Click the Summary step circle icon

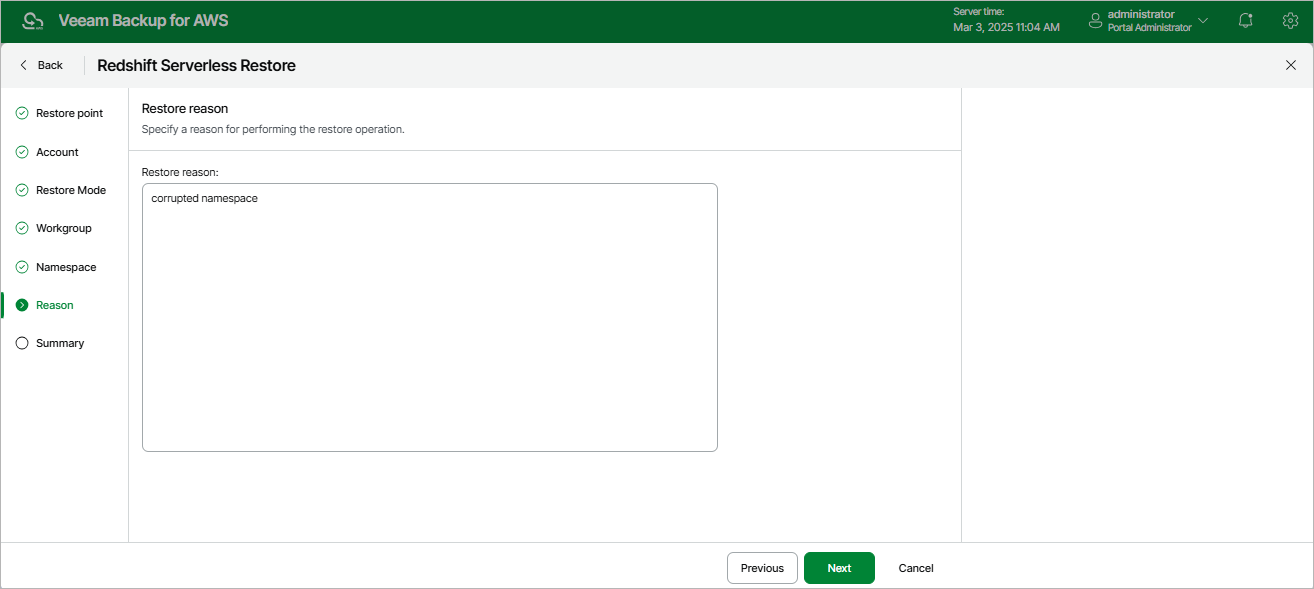pyautogui.click(x=22, y=343)
